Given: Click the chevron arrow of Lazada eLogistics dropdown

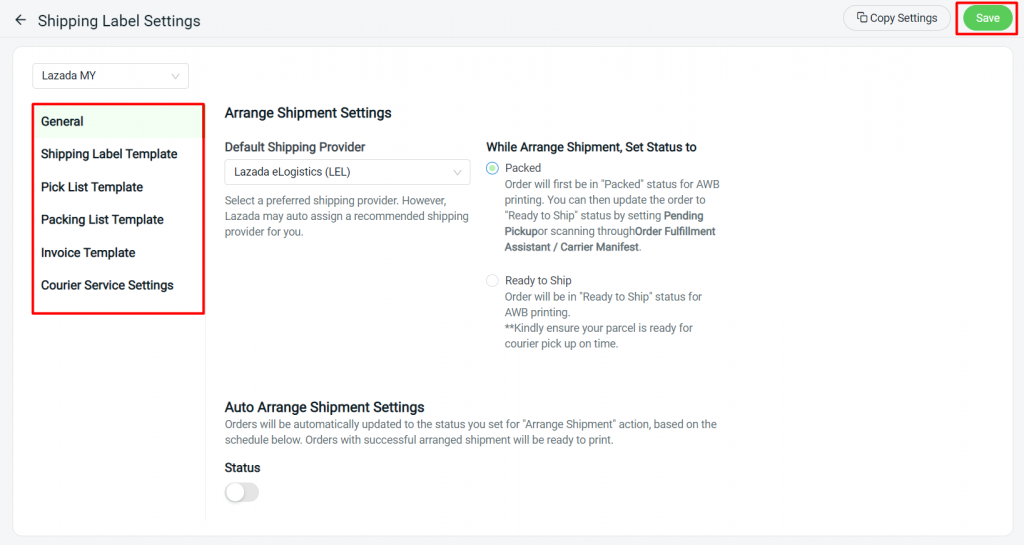Looking at the screenshot, I should click(x=459, y=172).
